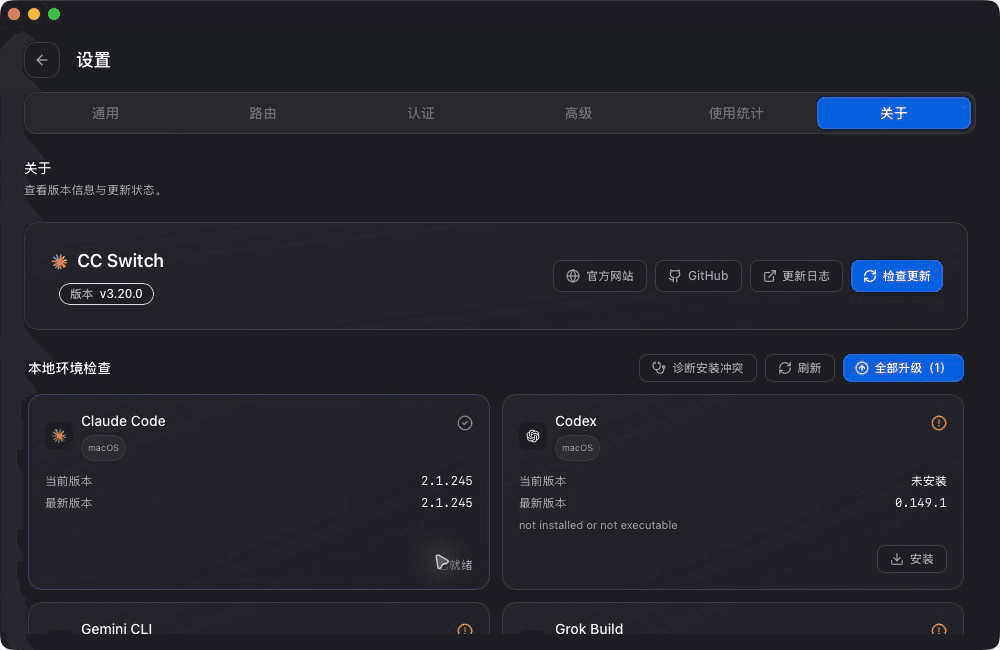Viewport: 1000px width, 650px height.
Task: Click the 本地环境检查 heading
Action: tap(70, 368)
